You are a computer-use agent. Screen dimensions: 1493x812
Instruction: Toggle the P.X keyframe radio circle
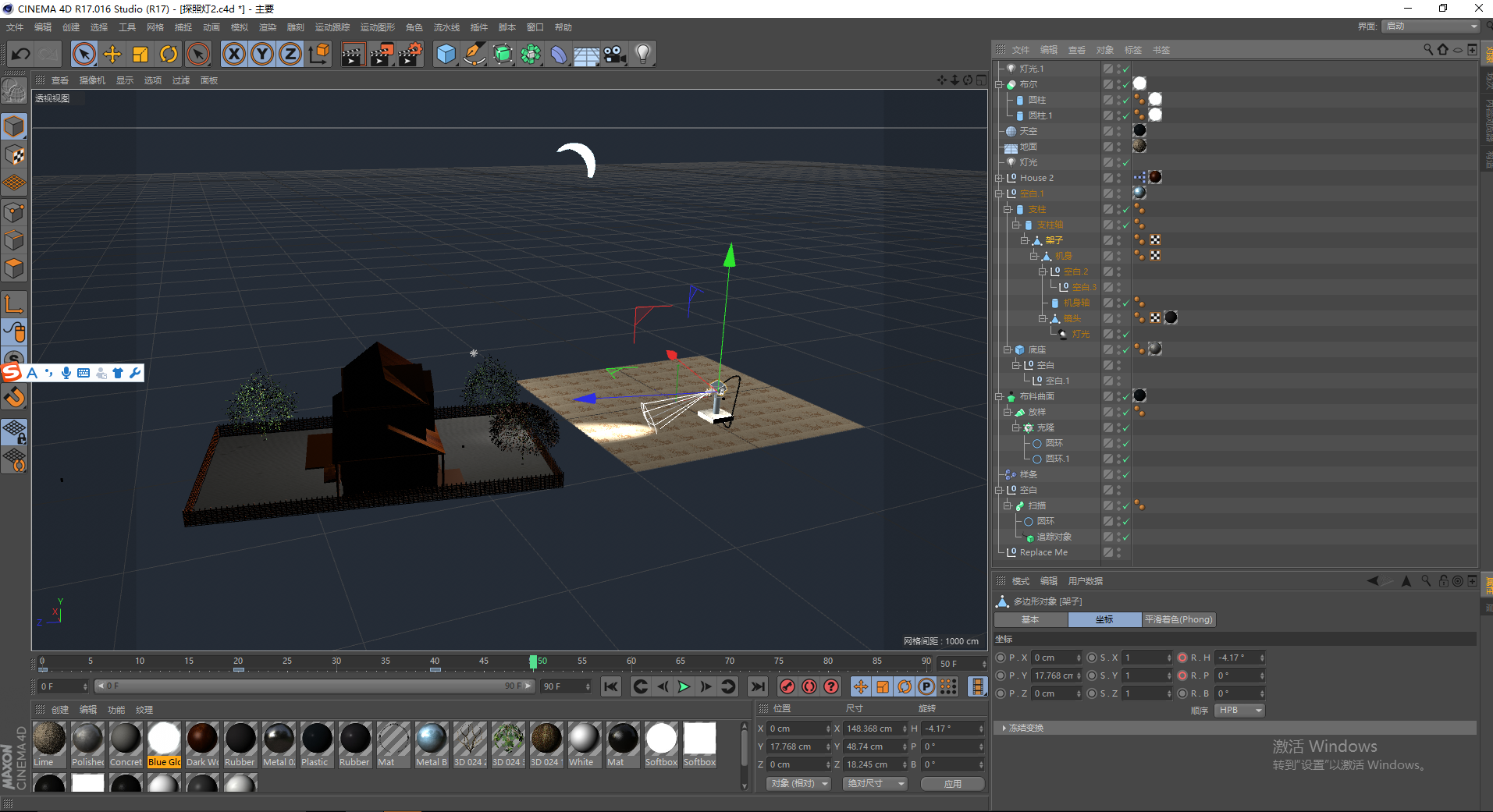click(1001, 658)
